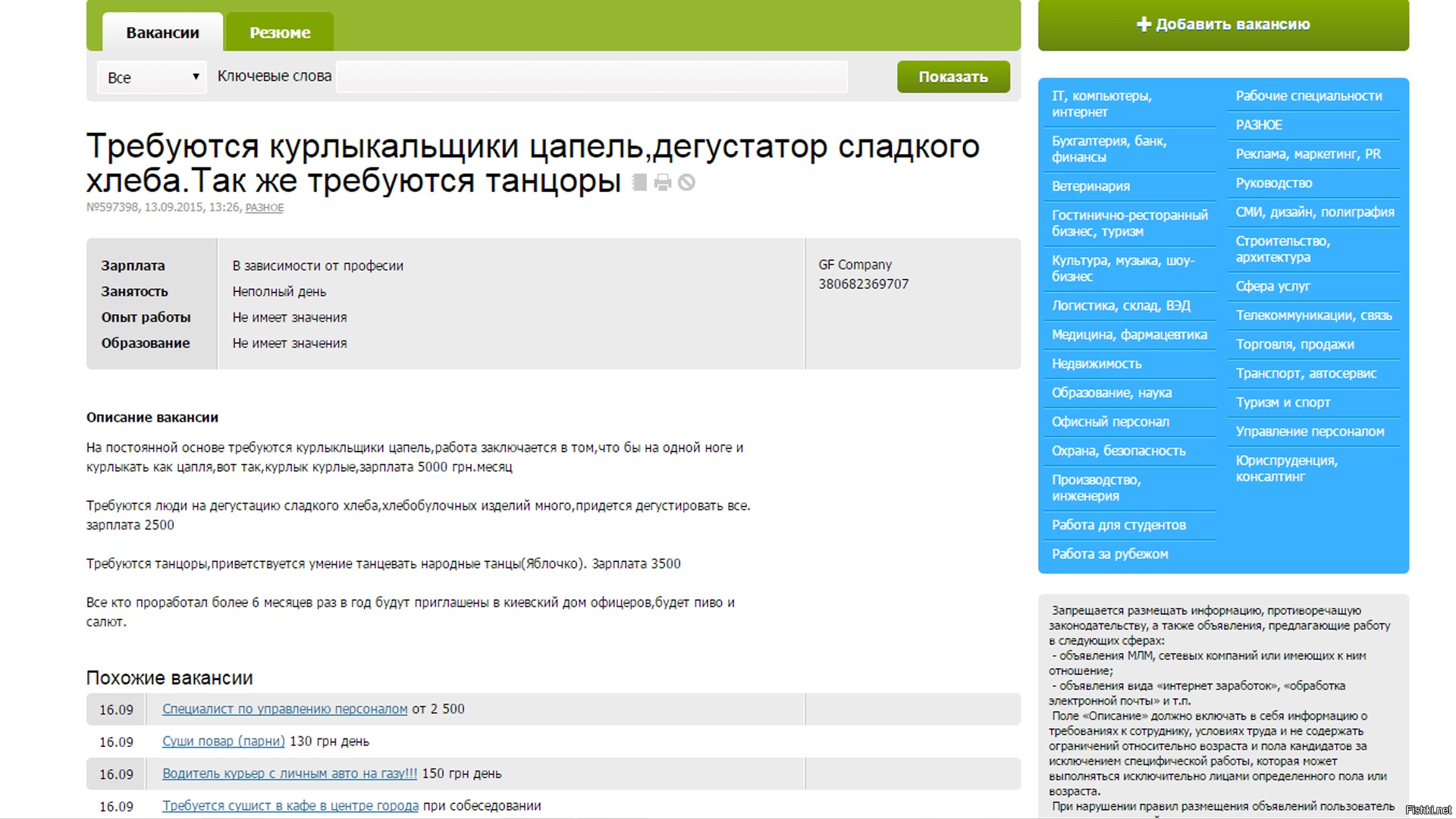Open Сфера услуг category
This screenshot has width=1456, height=819.
1272,286
